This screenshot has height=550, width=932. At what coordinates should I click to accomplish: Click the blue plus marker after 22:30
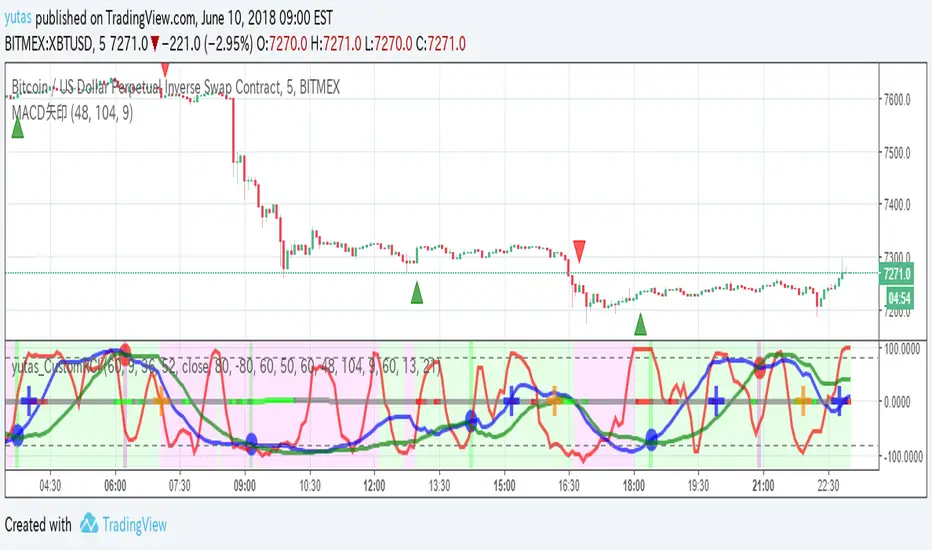pos(839,401)
